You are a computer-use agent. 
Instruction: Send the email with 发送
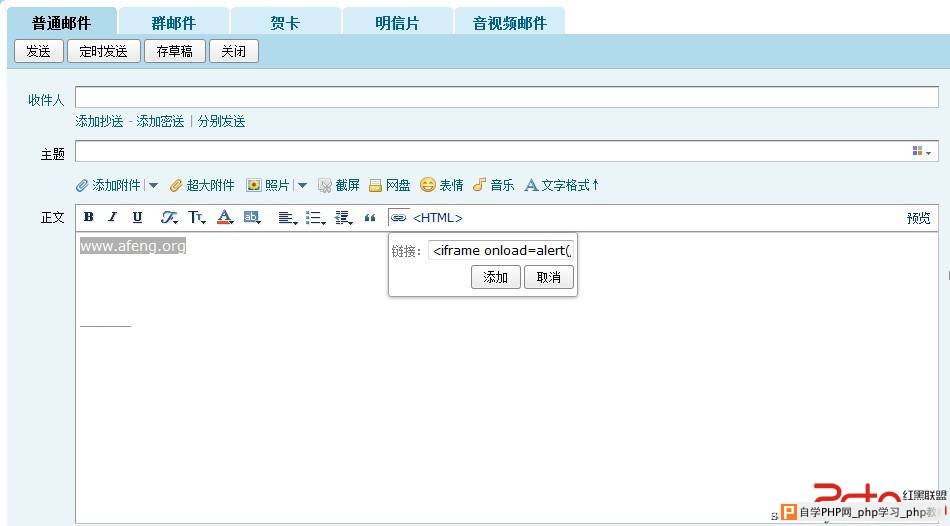pos(38,51)
